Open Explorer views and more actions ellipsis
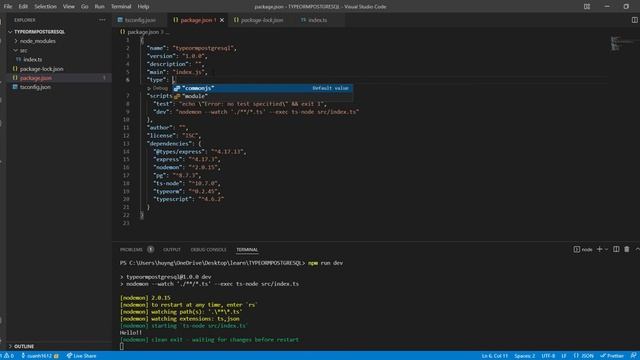Screen dimensions: 640x360 click(102, 20)
